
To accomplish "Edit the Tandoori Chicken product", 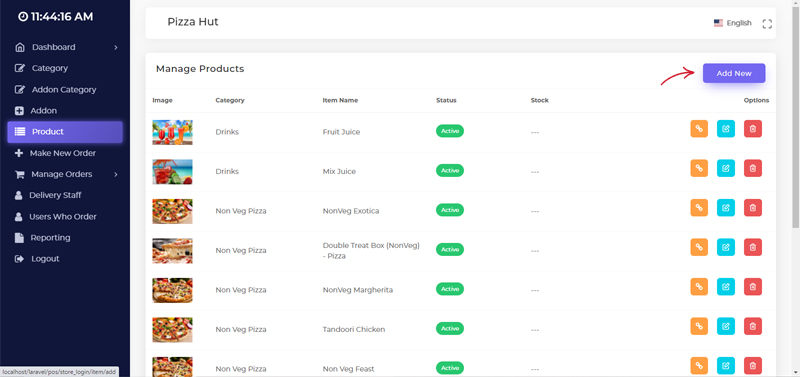I will (x=726, y=326).
